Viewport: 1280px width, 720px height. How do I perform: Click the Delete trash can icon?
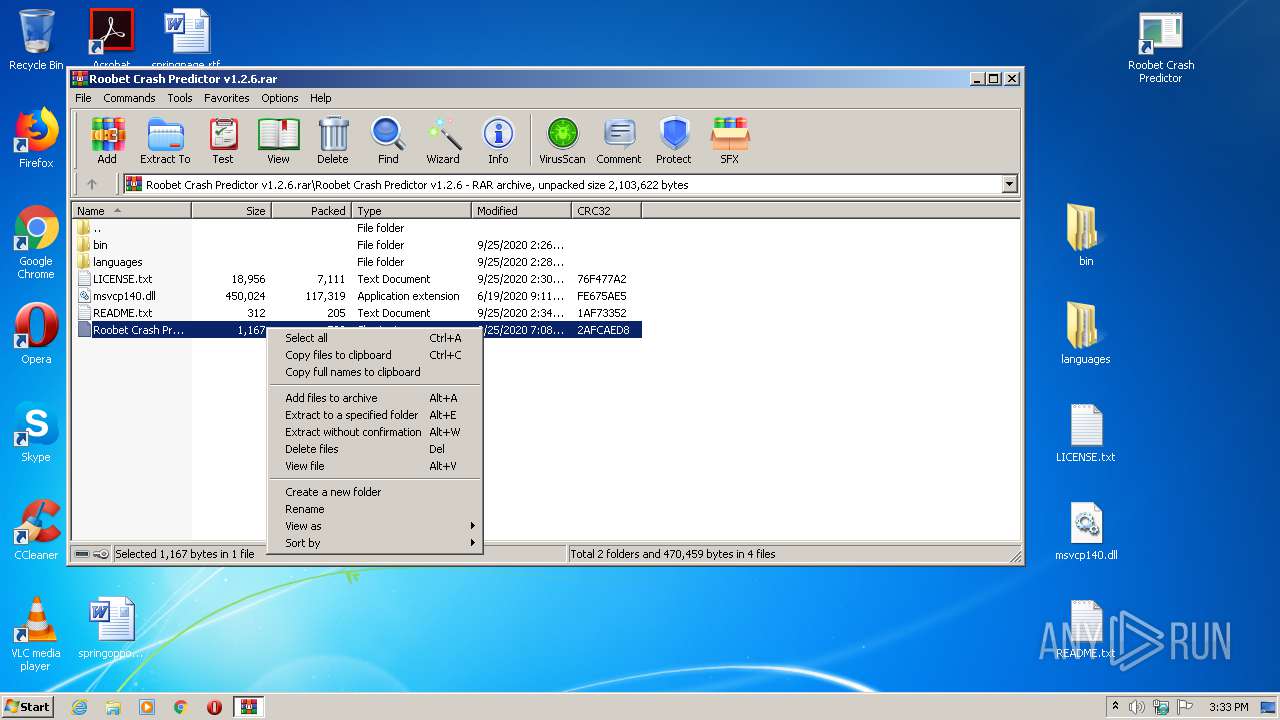tap(333, 141)
